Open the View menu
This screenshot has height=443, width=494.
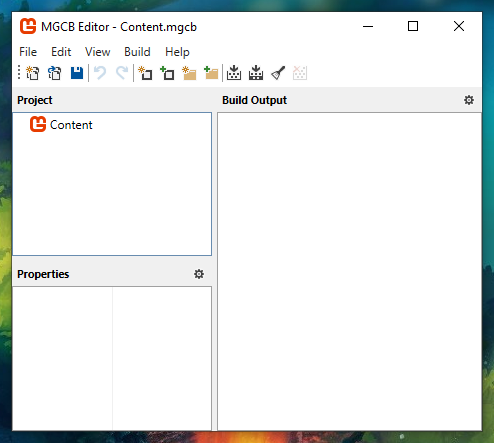[98, 52]
